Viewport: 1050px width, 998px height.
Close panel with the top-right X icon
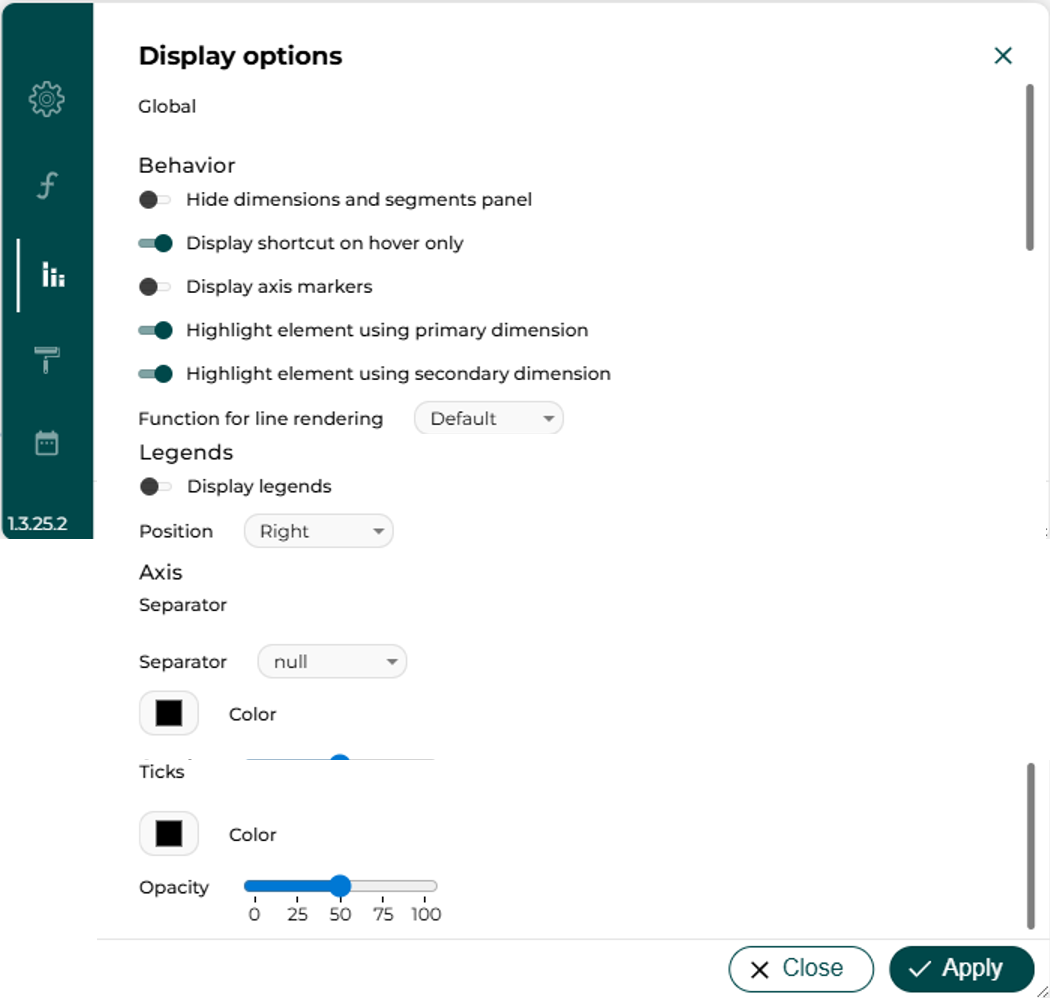[1002, 56]
